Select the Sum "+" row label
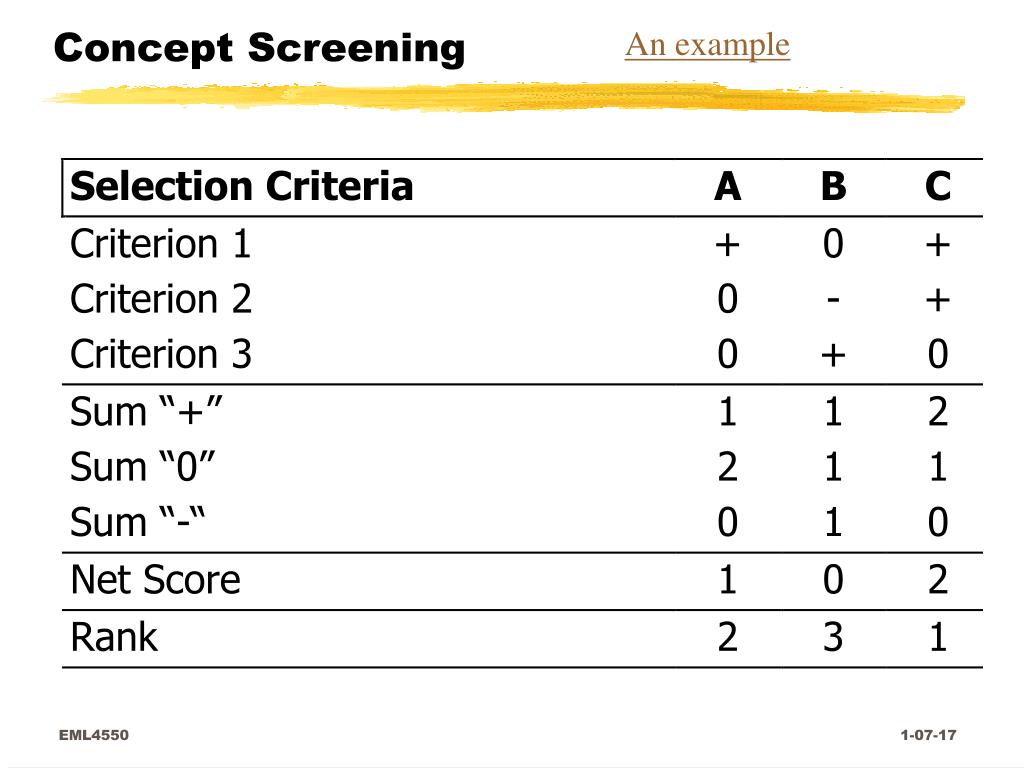Image resolution: width=1024 pixels, height=768 pixels. click(x=146, y=412)
